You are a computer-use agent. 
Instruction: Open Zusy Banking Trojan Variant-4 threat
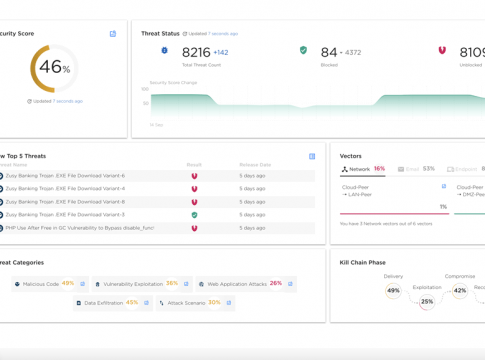[65, 189]
